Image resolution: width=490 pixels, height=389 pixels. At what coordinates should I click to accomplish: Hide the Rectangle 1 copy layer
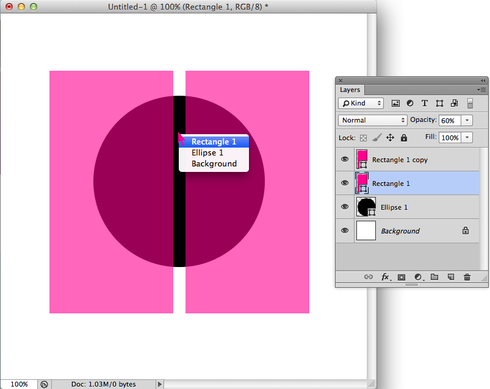(x=345, y=159)
